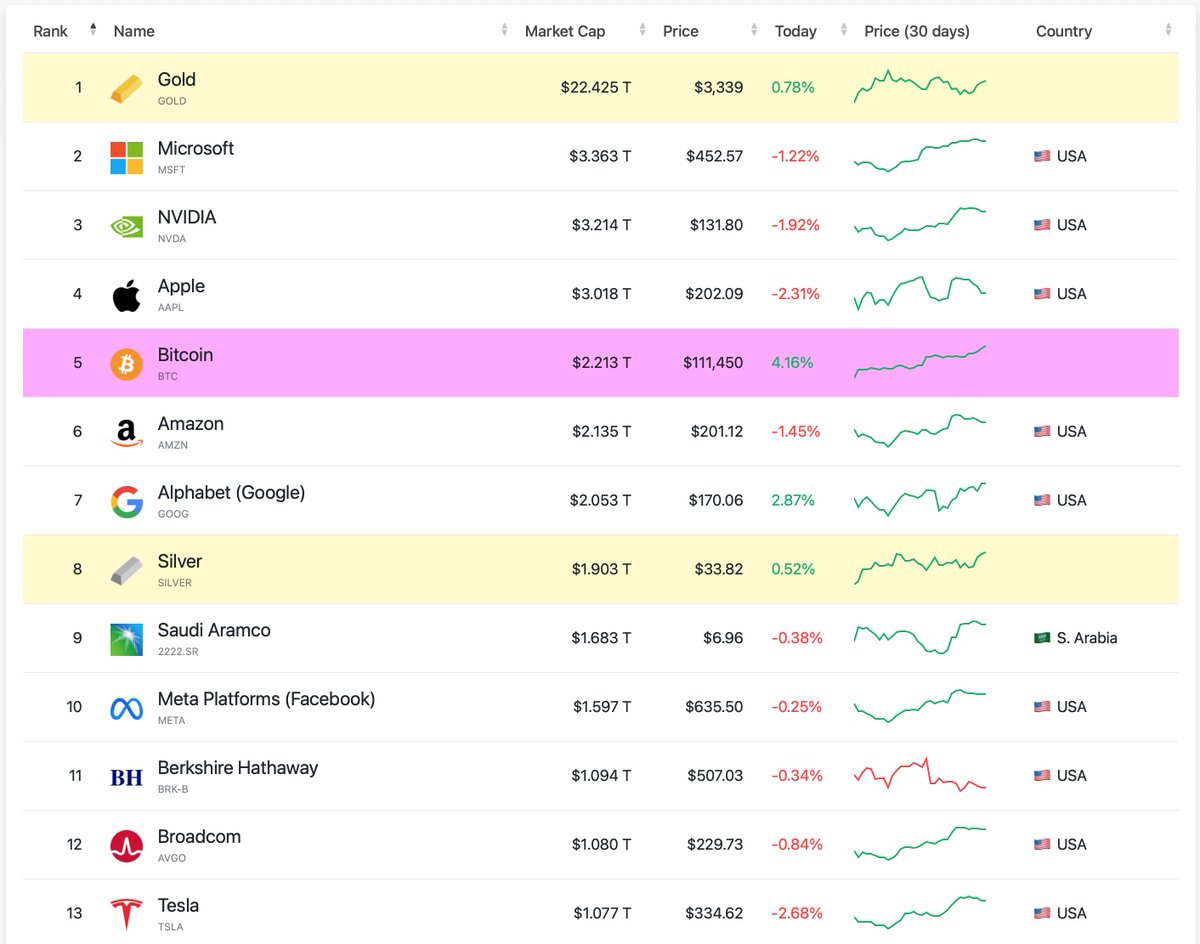Click the Gold bar icon

click(x=126, y=88)
